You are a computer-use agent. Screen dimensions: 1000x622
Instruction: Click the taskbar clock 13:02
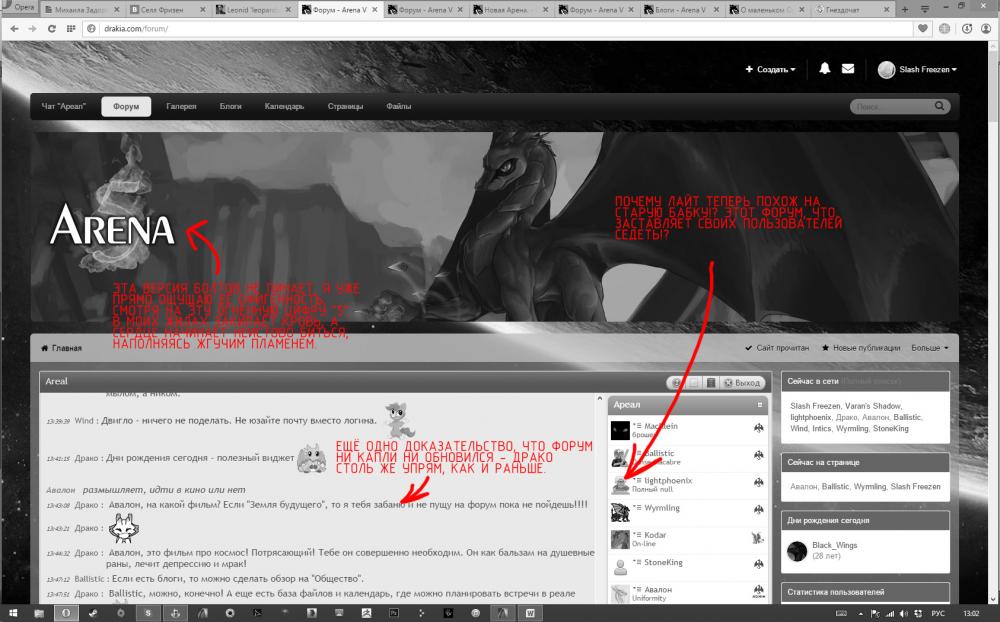971,613
